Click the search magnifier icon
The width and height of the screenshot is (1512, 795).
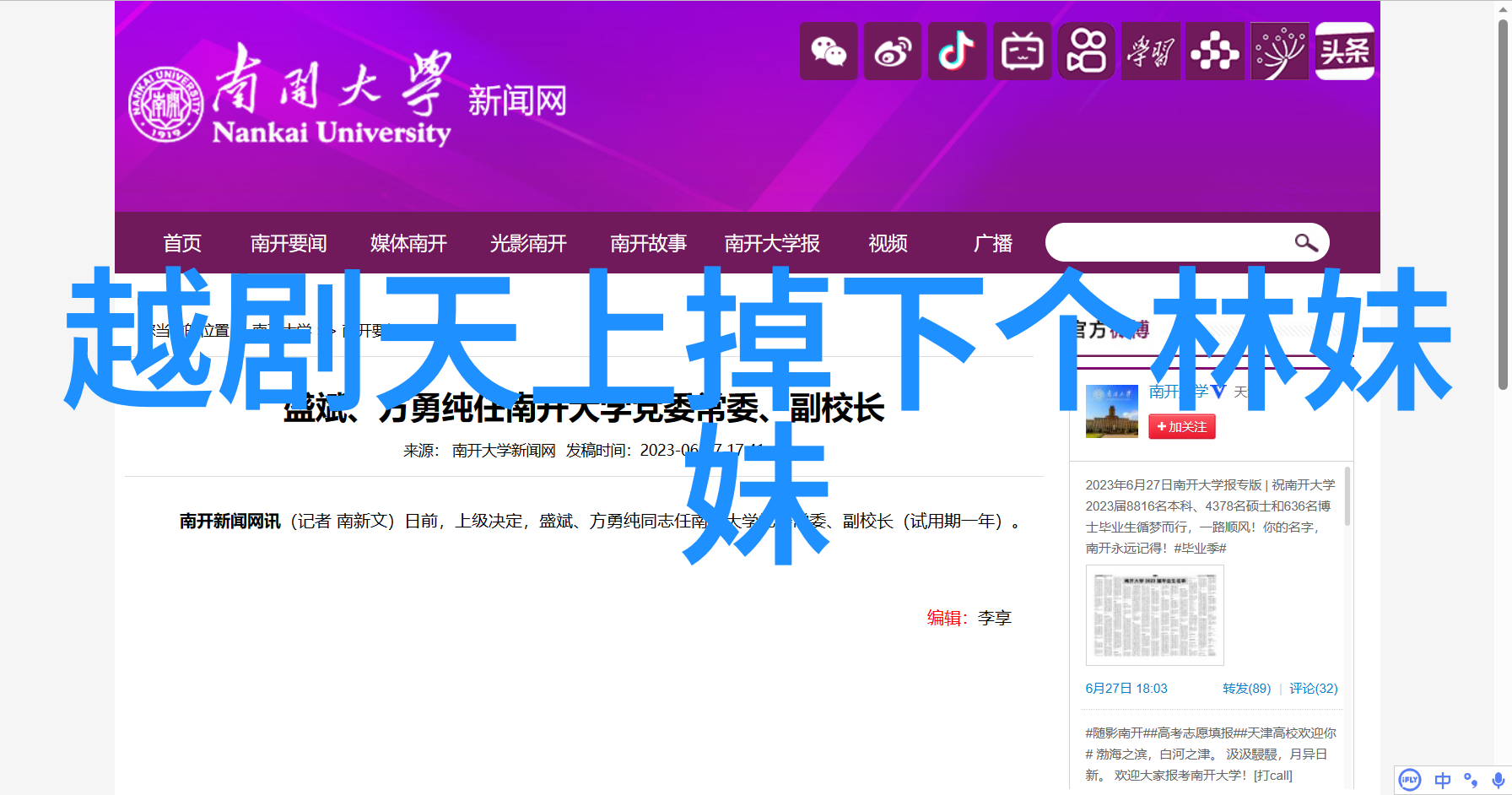point(1305,243)
